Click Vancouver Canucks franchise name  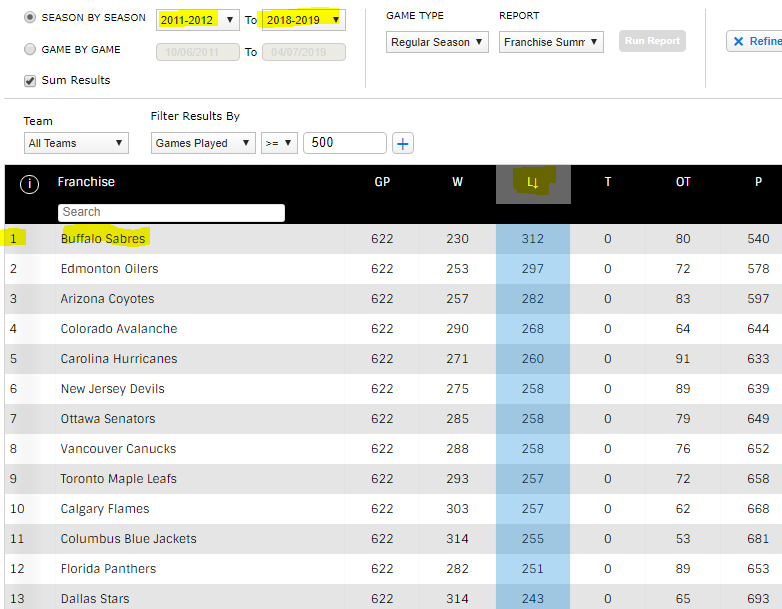pos(118,449)
